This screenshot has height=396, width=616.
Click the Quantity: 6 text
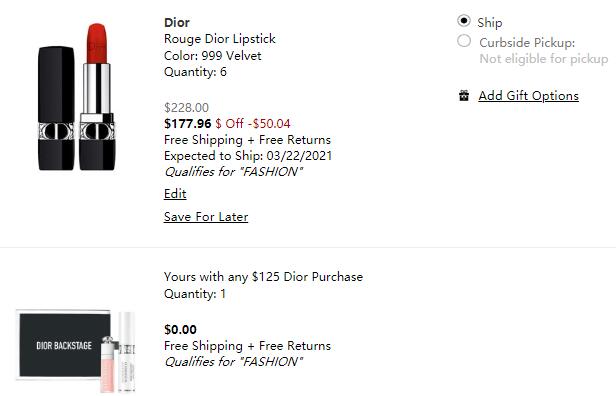pos(195,72)
